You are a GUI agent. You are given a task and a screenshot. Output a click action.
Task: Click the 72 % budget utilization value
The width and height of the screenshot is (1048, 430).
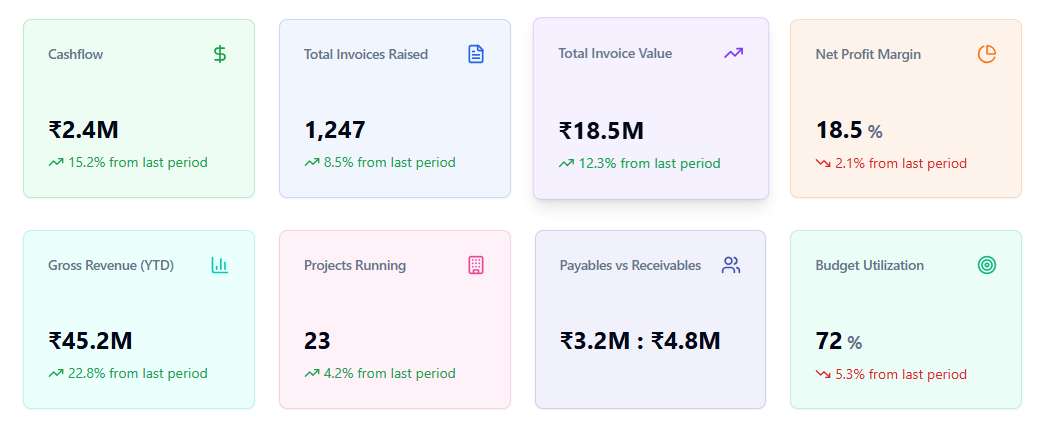(x=838, y=341)
